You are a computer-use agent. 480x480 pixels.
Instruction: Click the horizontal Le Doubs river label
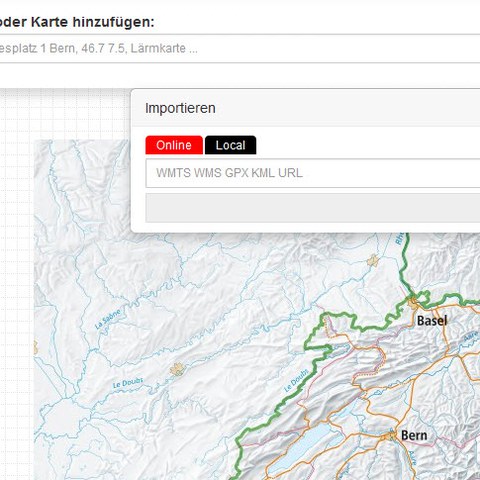tap(128, 383)
